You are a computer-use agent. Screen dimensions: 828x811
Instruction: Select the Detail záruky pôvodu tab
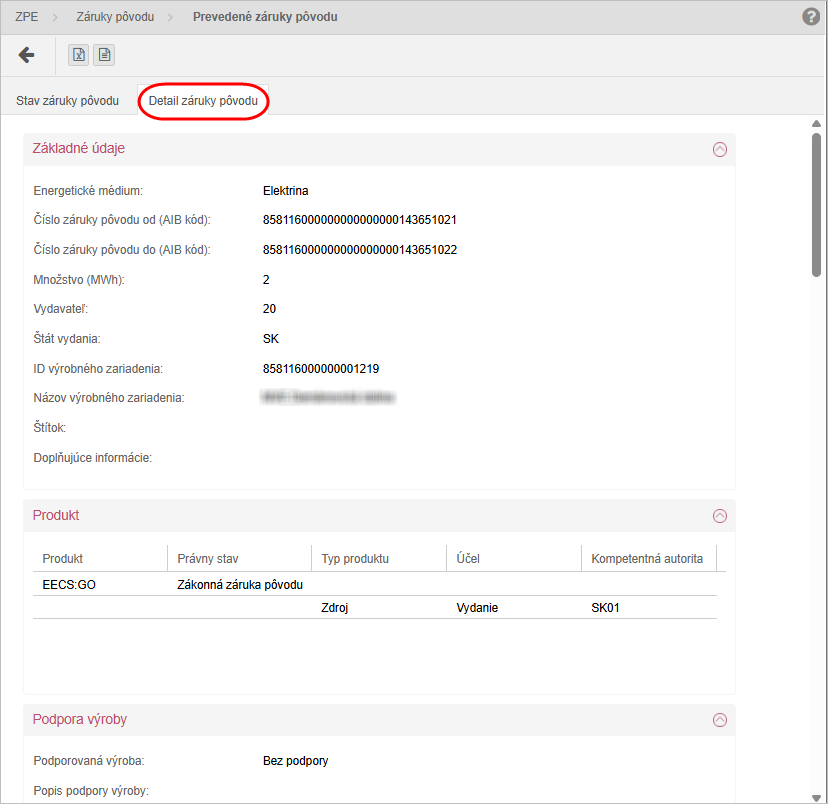pos(203,101)
